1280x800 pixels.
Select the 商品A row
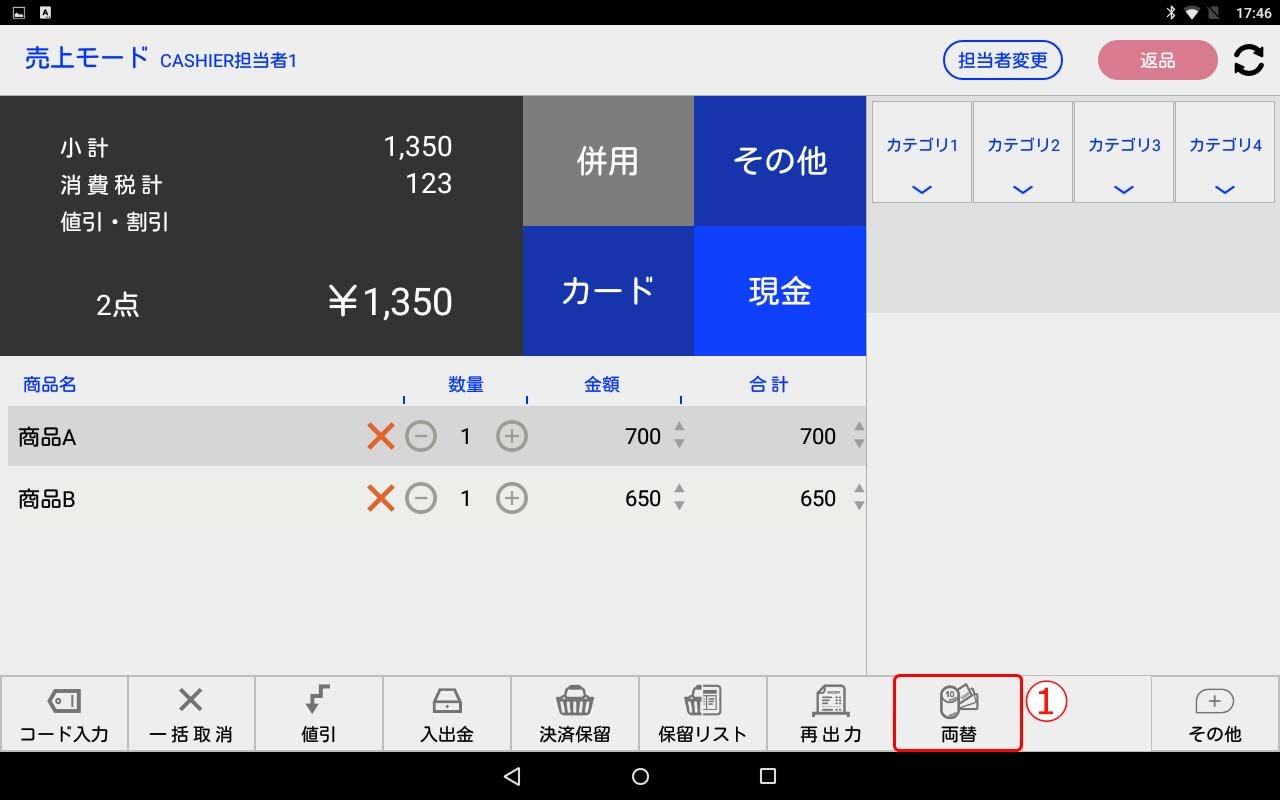(x=437, y=436)
